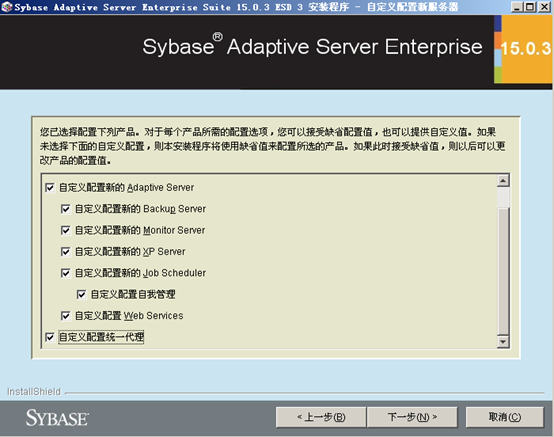The image size is (554, 437).
Task: Select the 自定义配置统一代理 label text
Action: 101,337
